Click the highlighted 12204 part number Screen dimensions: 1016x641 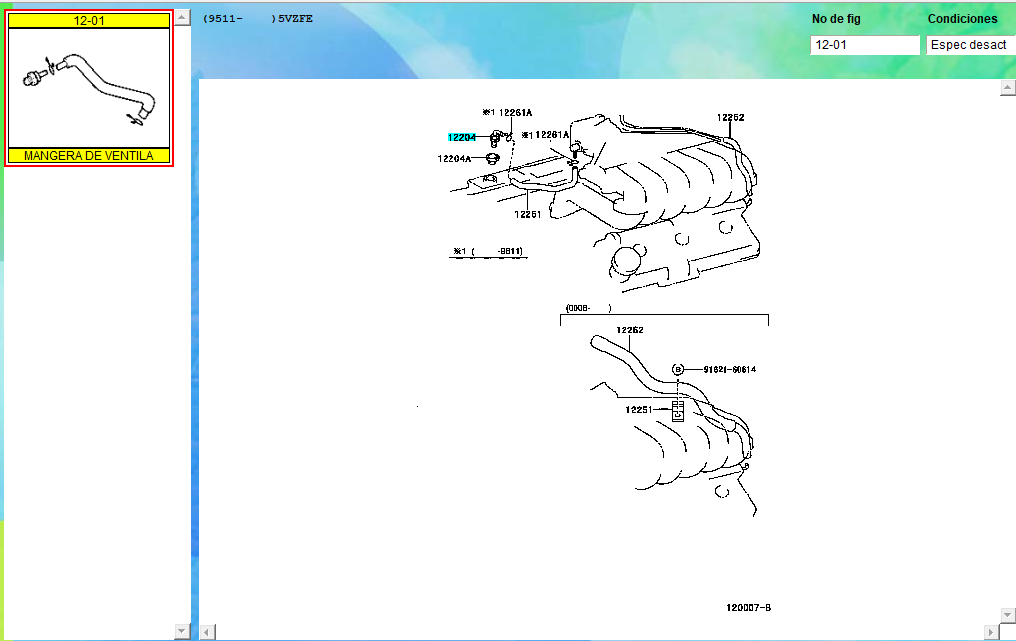point(461,137)
